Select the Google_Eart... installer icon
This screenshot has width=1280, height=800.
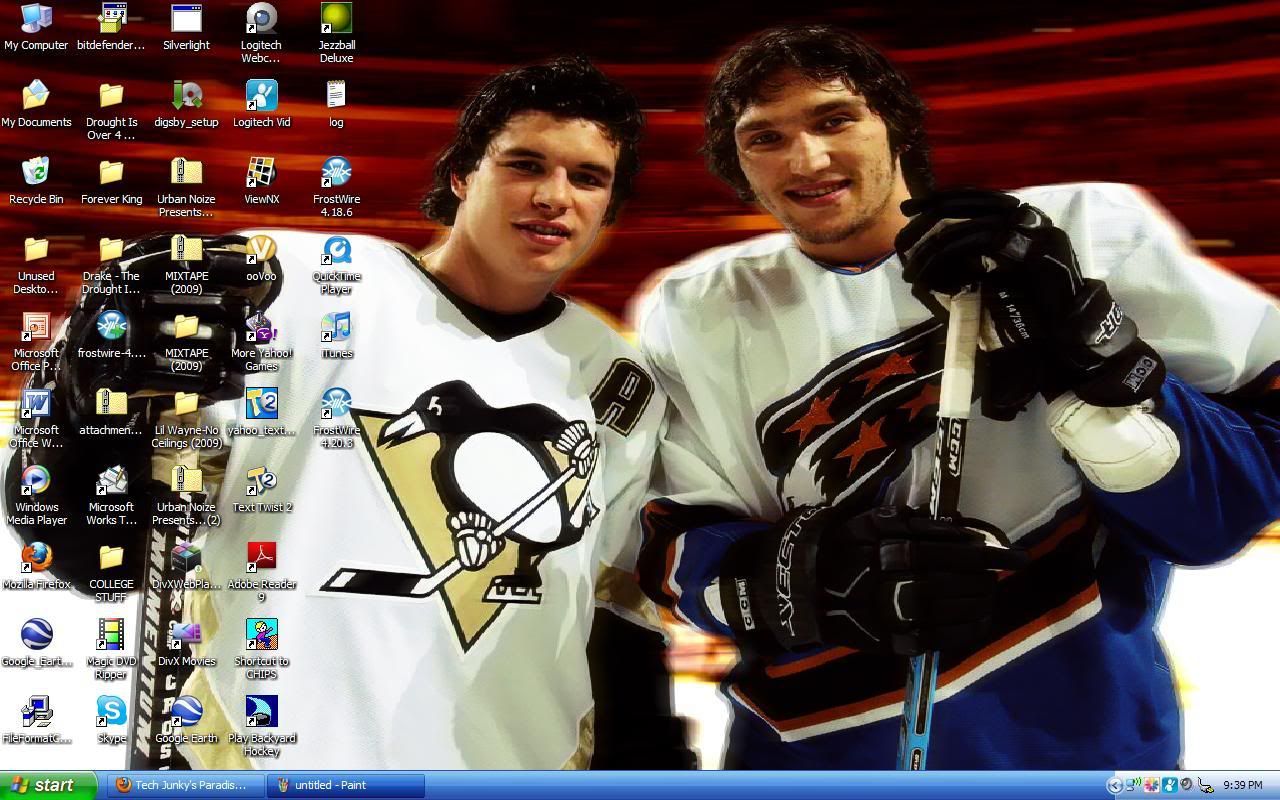(x=36, y=644)
